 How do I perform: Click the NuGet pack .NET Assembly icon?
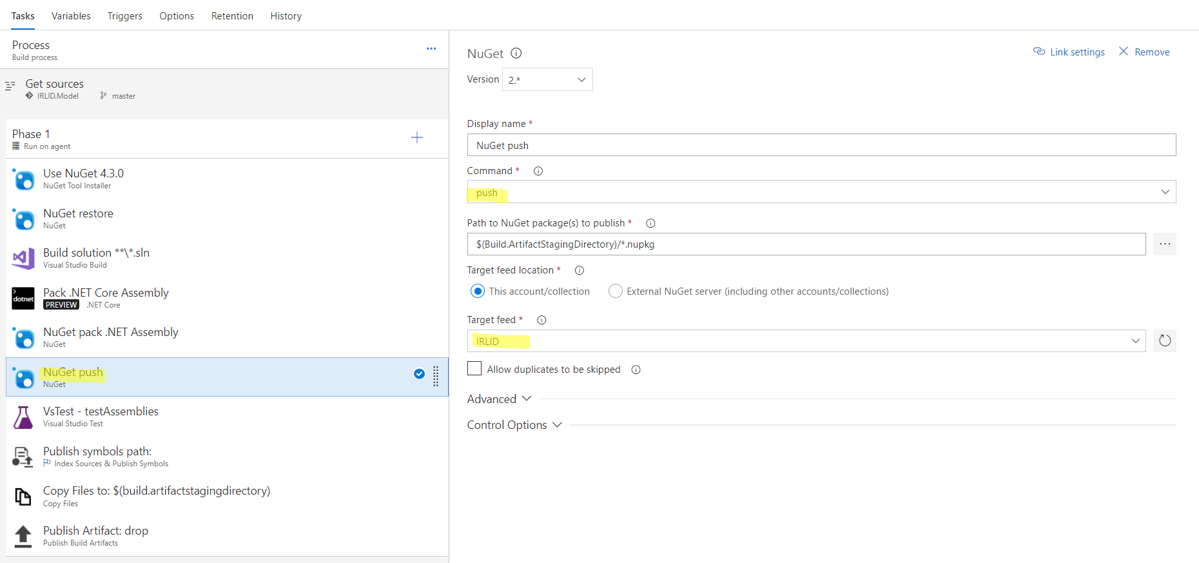(23, 338)
